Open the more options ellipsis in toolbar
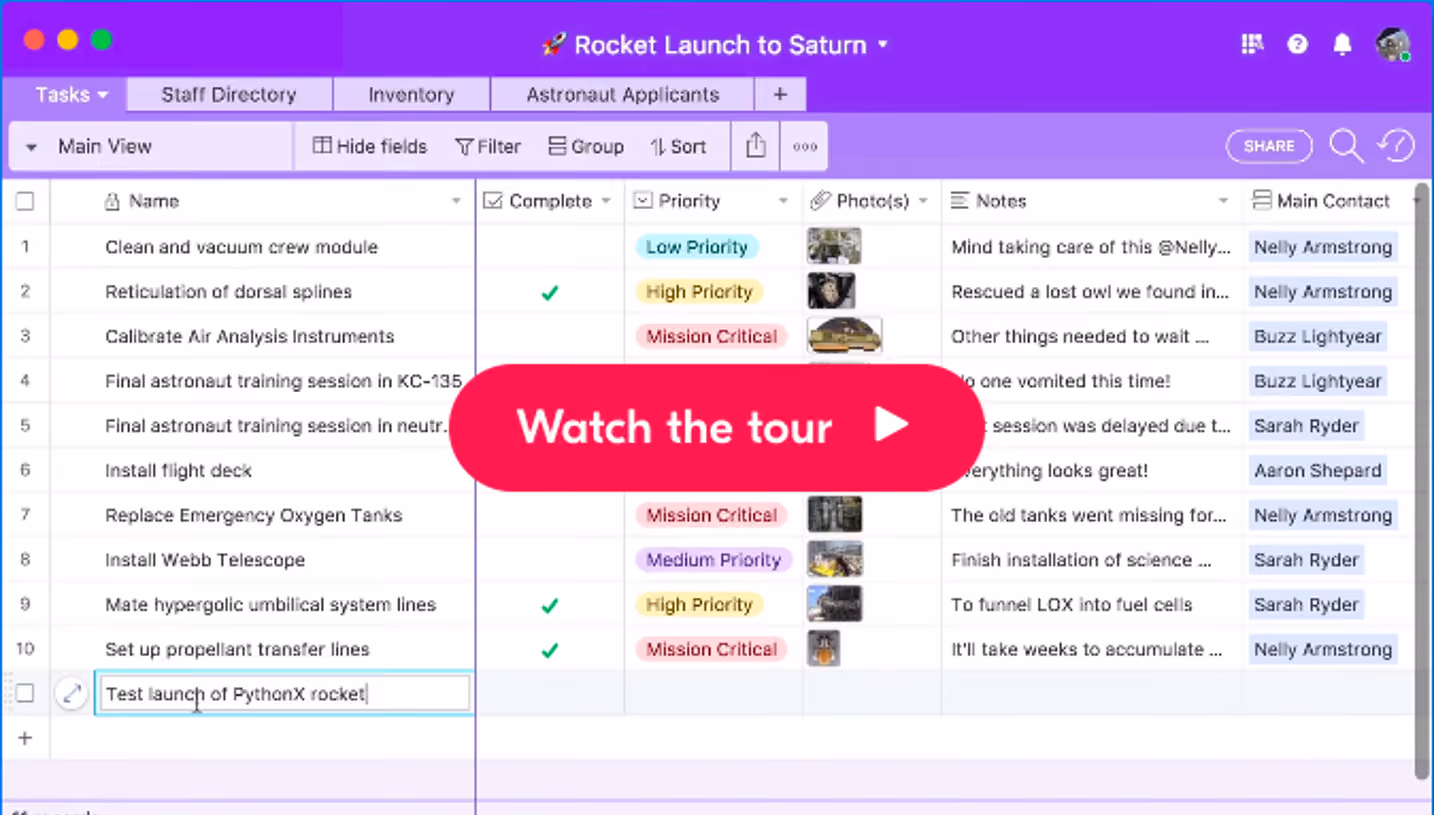Image resolution: width=1434 pixels, height=815 pixels. tap(805, 146)
